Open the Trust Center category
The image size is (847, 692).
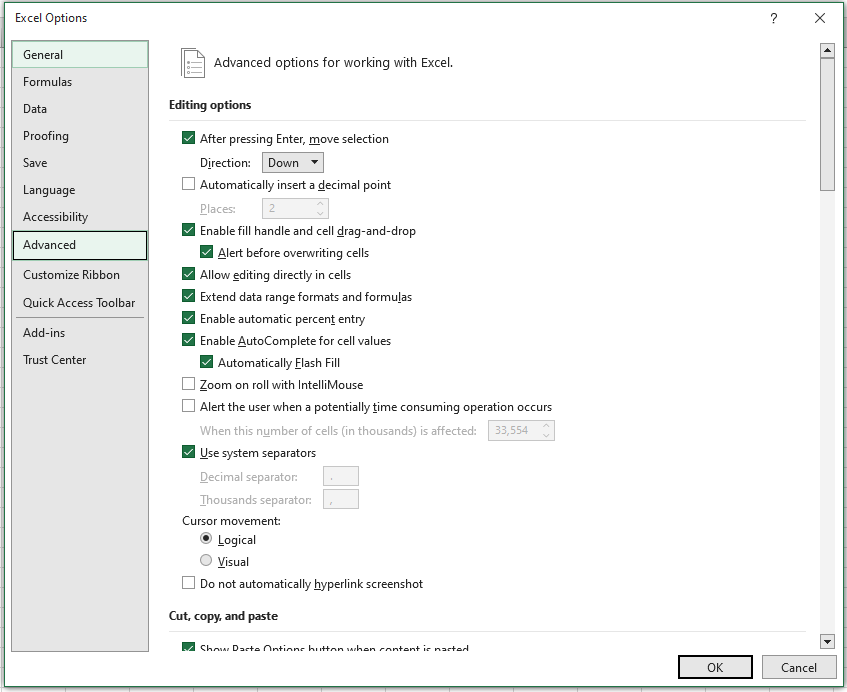tap(80, 360)
